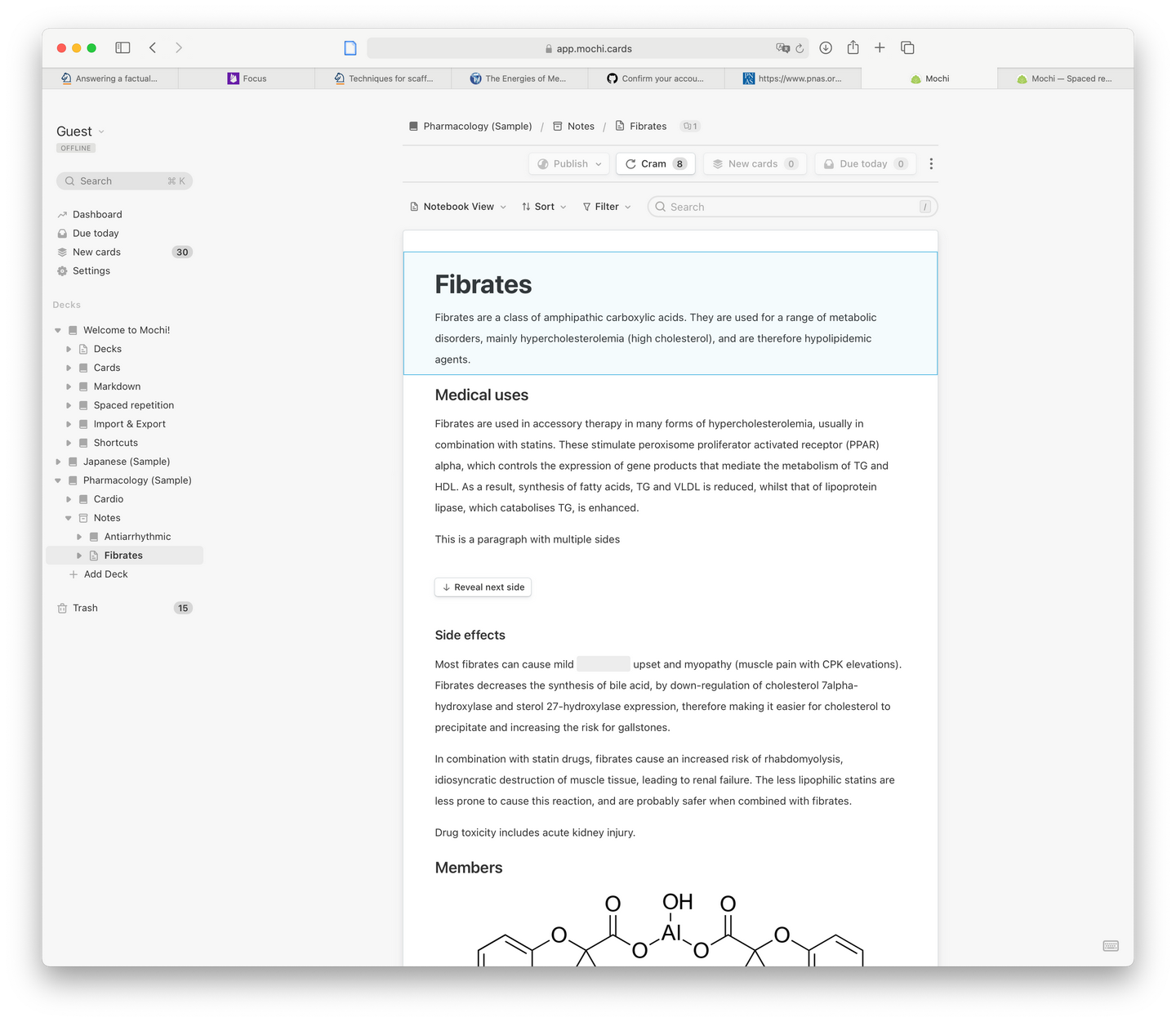Open Dashboard in sidebar
This screenshot has width=1176, height=1022.
97,215
